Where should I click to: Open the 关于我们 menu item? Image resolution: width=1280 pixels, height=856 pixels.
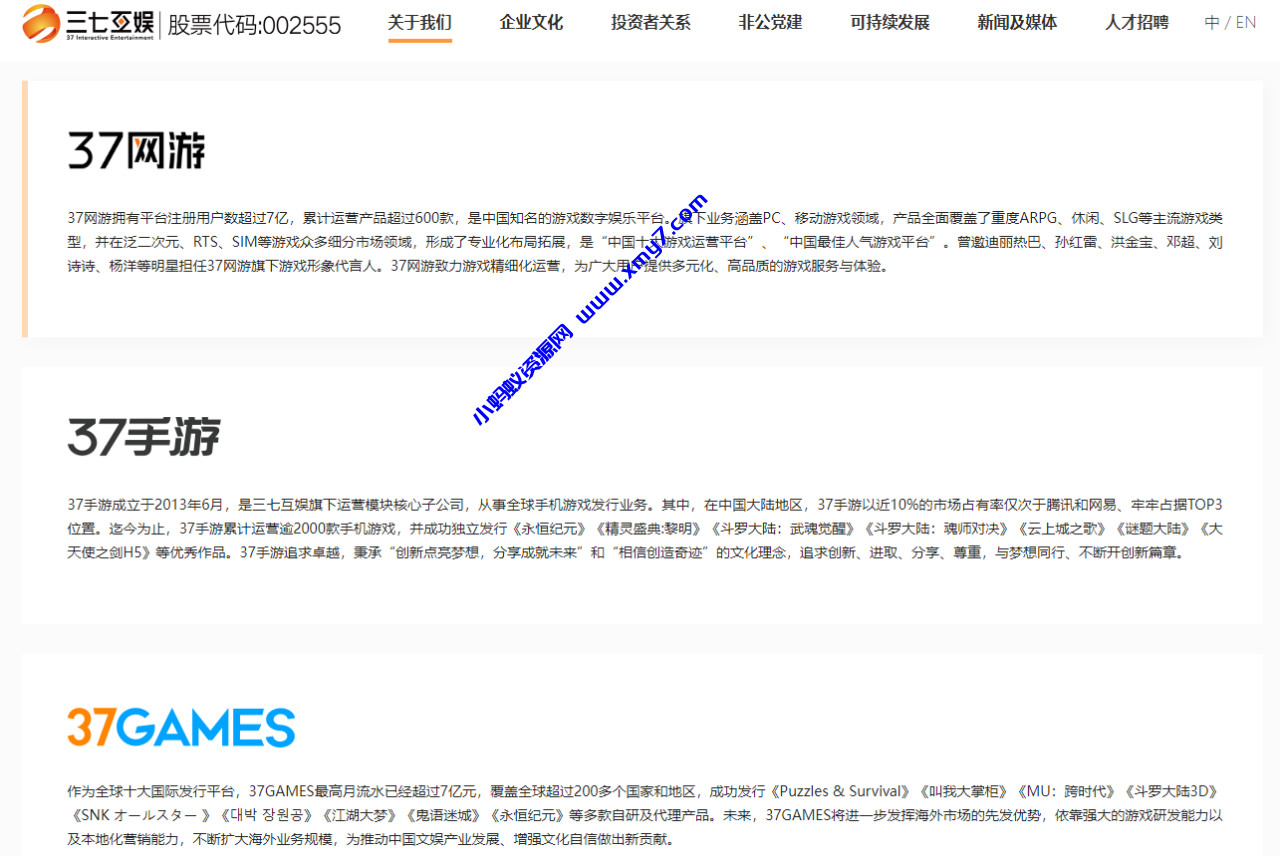coord(419,22)
